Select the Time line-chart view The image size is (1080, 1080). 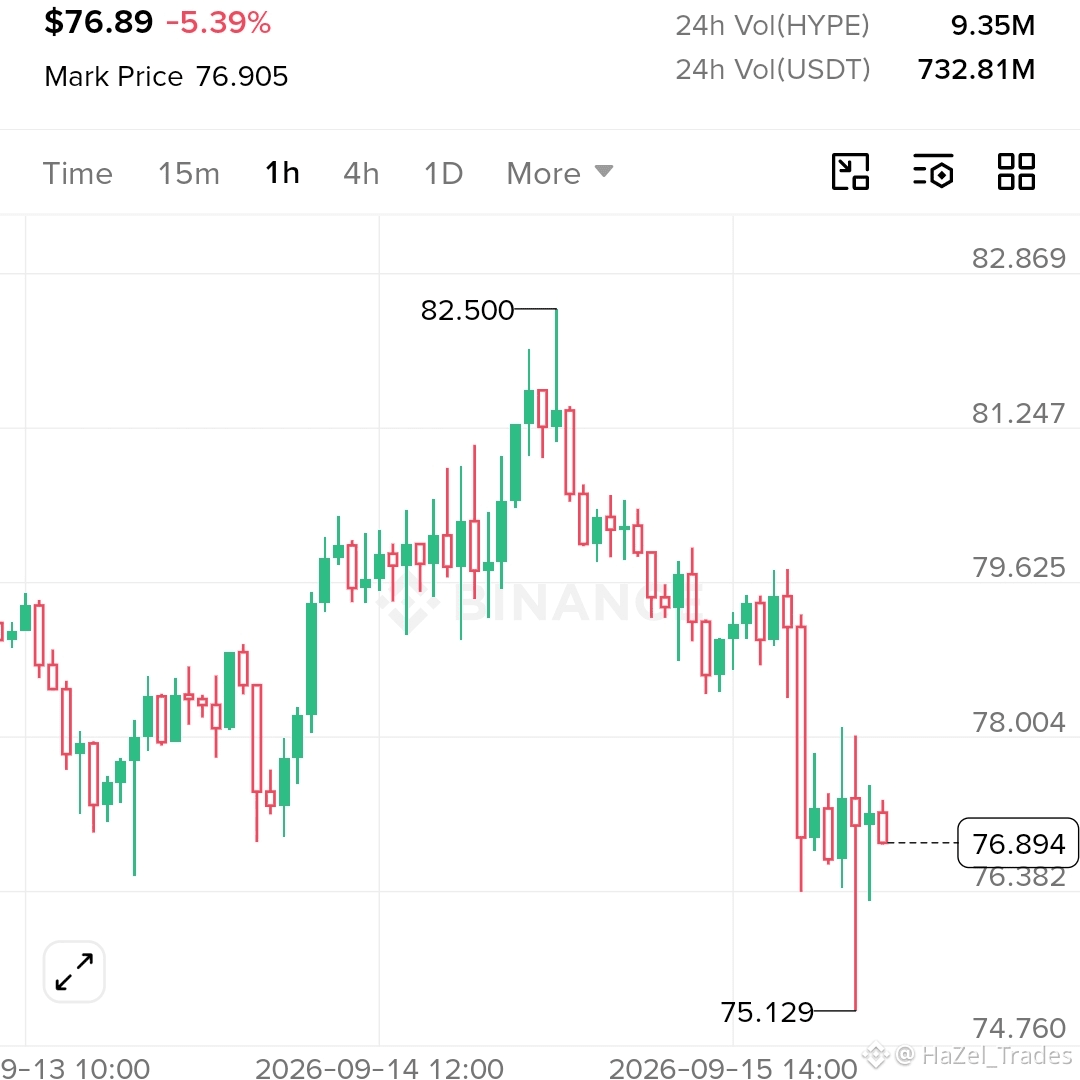point(78,173)
